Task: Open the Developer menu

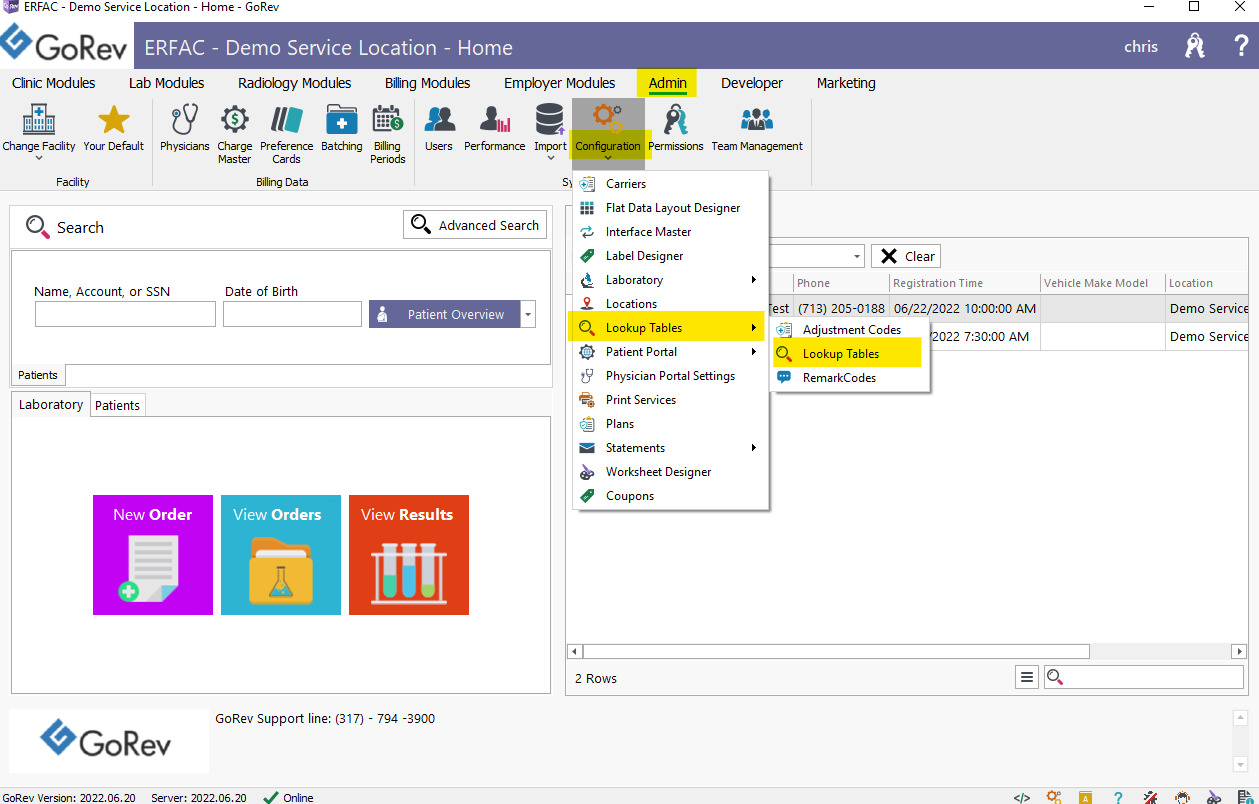Action: pos(751,83)
